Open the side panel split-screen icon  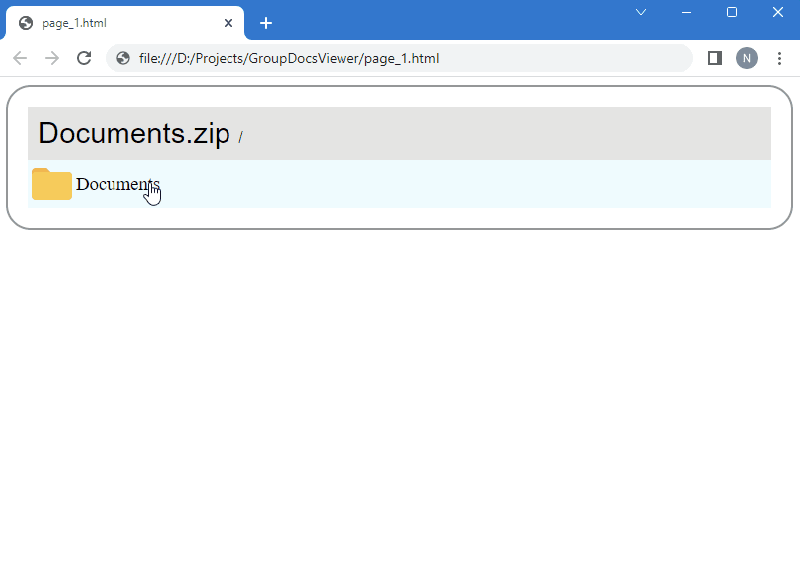(714, 58)
